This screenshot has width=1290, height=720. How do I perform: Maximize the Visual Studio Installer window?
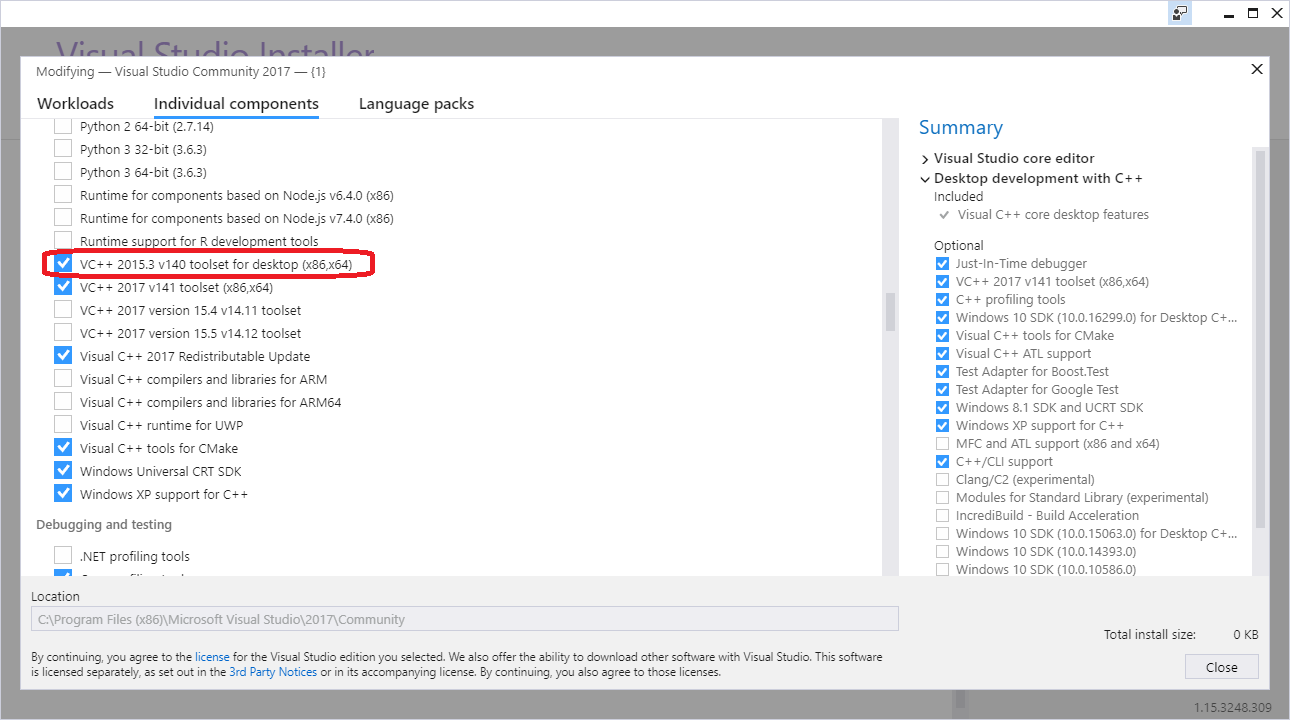pyautogui.click(x=1252, y=13)
